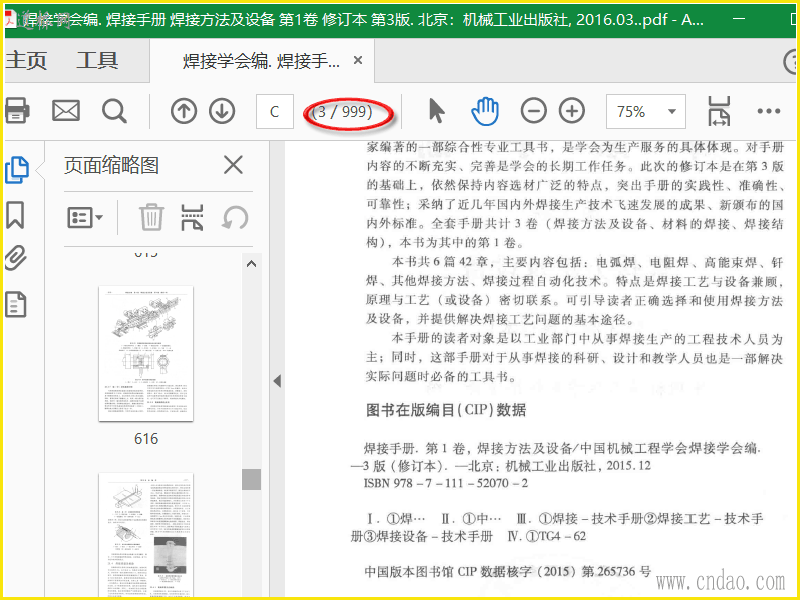Click the (3 / 999) page count
Image resolution: width=800 pixels, height=600 pixels.
(x=342, y=111)
